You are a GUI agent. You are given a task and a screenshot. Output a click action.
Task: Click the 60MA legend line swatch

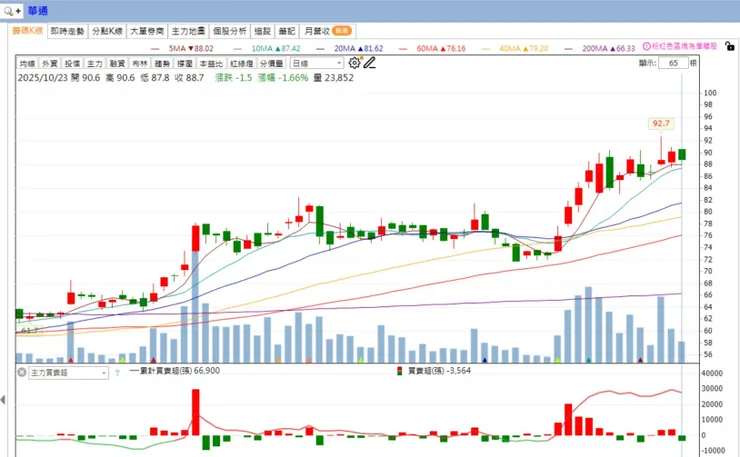click(x=403, y=49)
